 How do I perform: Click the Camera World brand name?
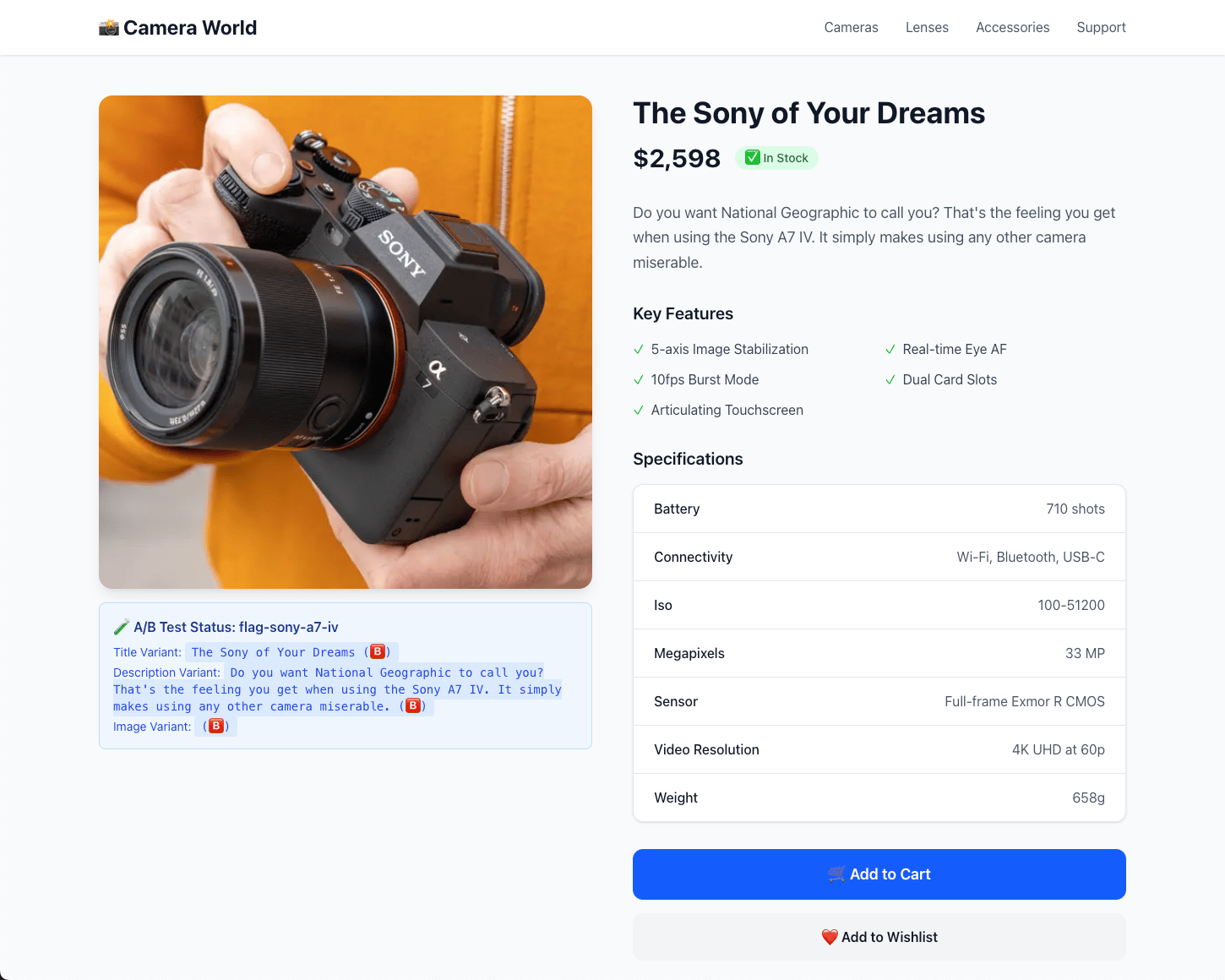pos(190,28)
